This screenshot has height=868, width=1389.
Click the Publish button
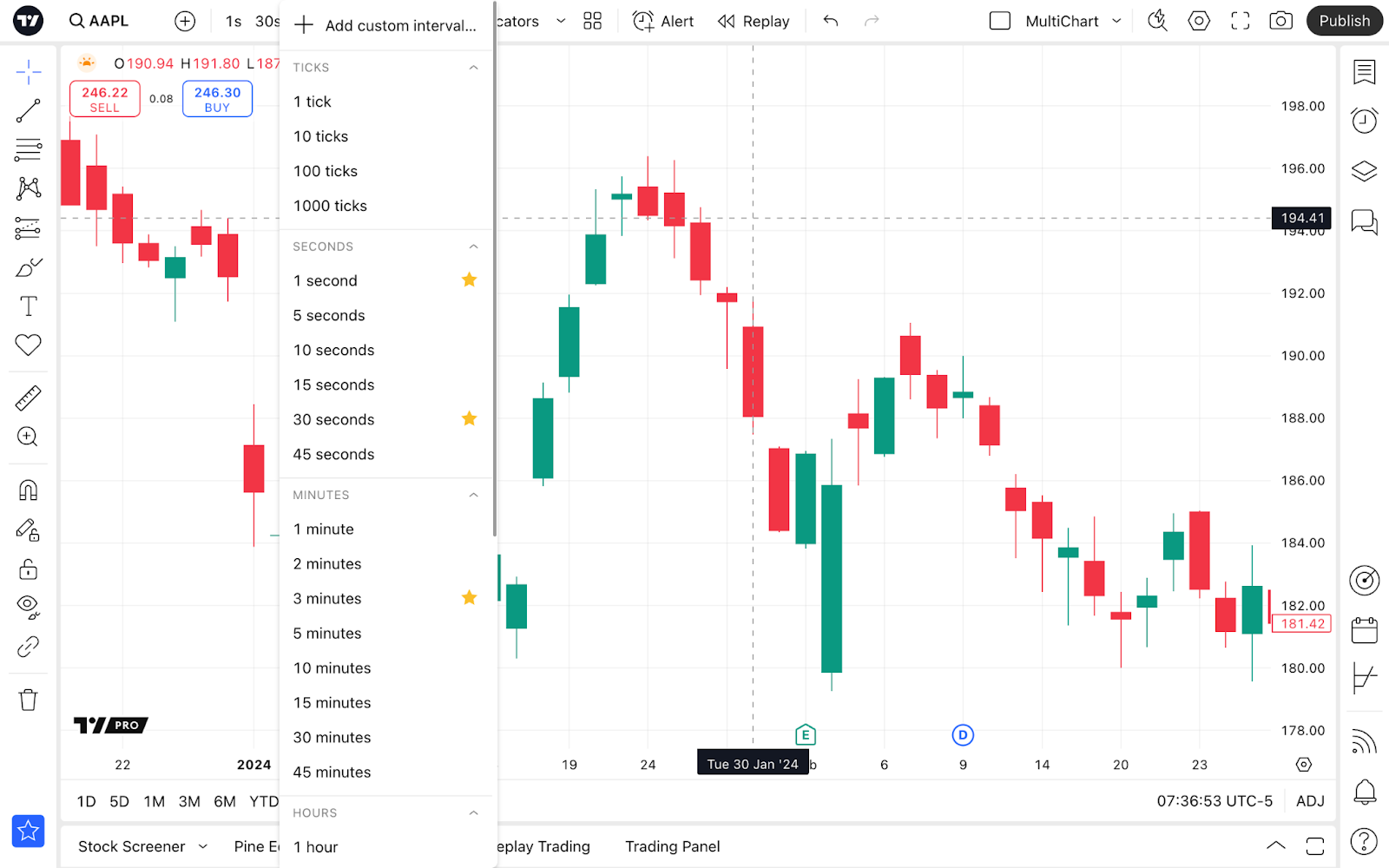click(1344, 21)
